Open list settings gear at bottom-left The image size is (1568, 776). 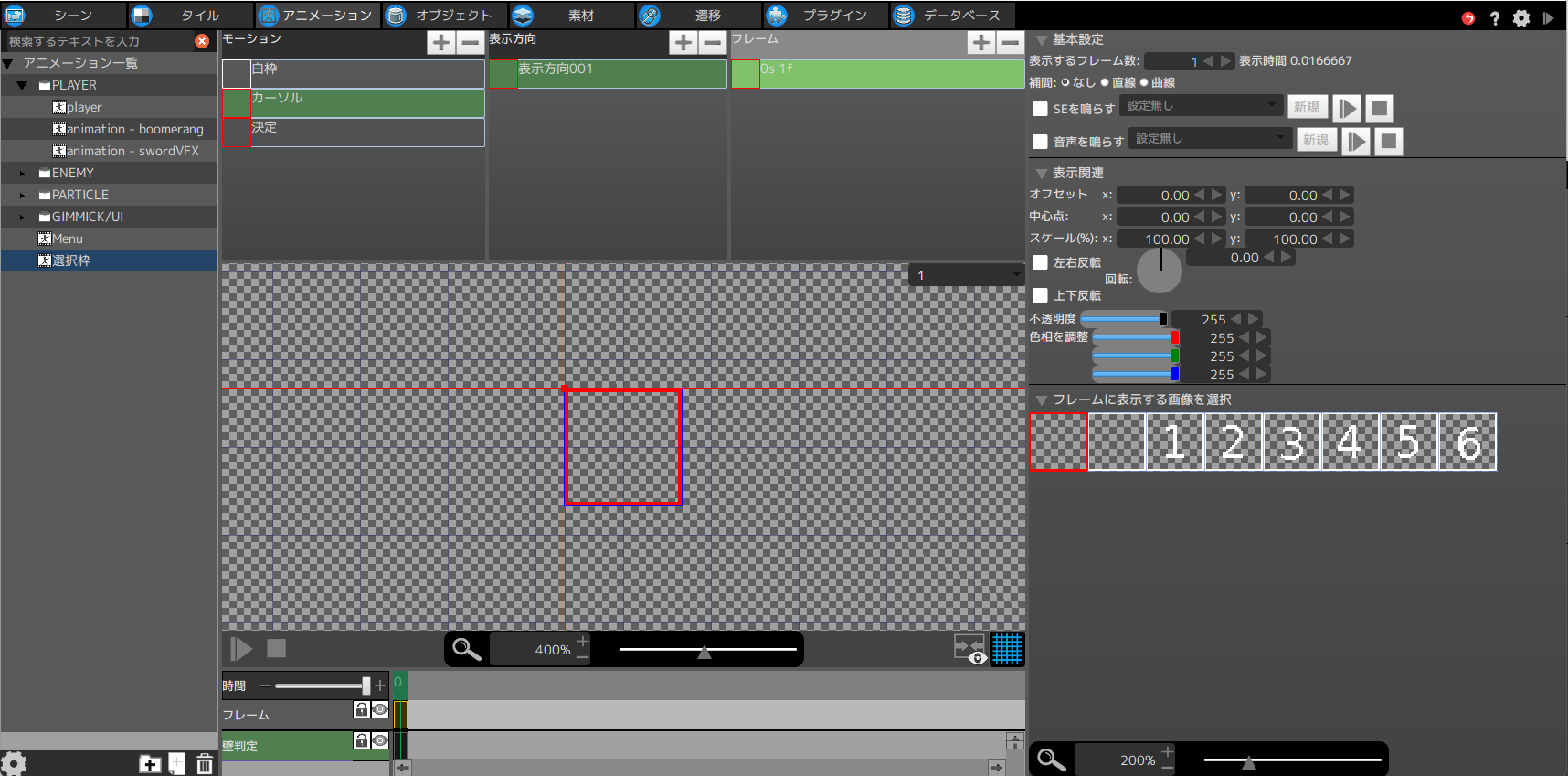pos(14,763)
